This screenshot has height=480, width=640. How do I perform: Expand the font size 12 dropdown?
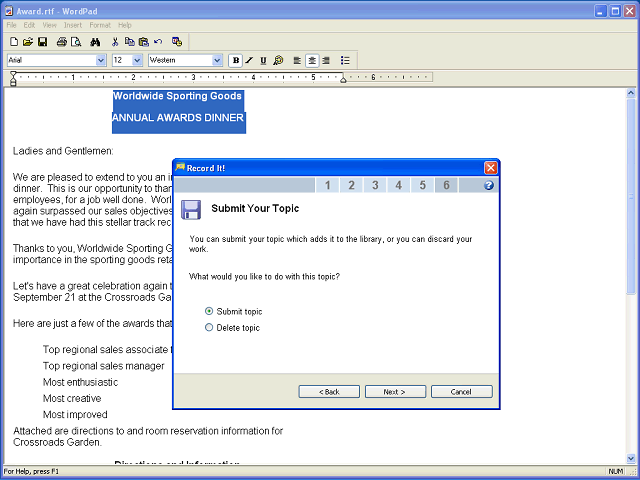tap(137, 60)
